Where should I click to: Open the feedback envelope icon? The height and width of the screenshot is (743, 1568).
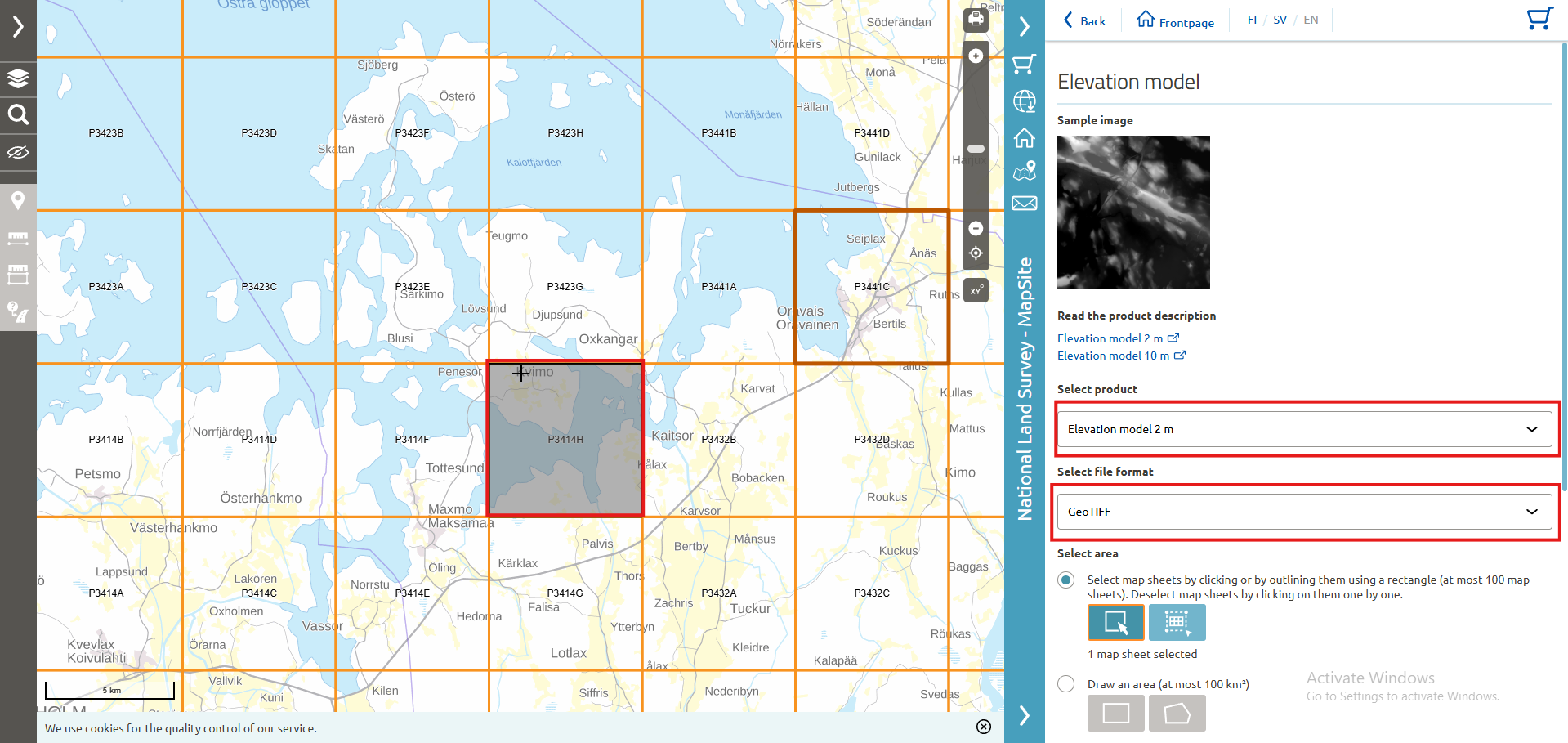pos(1025,203)
